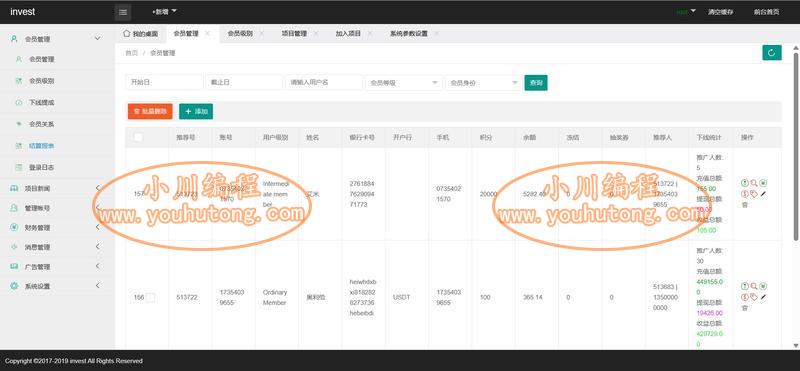Click the magnifier view icon in row 156

754,286
